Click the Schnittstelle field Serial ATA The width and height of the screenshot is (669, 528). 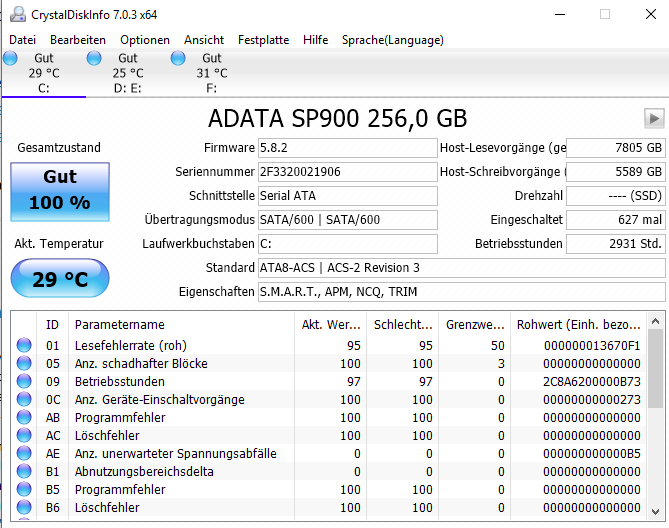click(348, 195)
